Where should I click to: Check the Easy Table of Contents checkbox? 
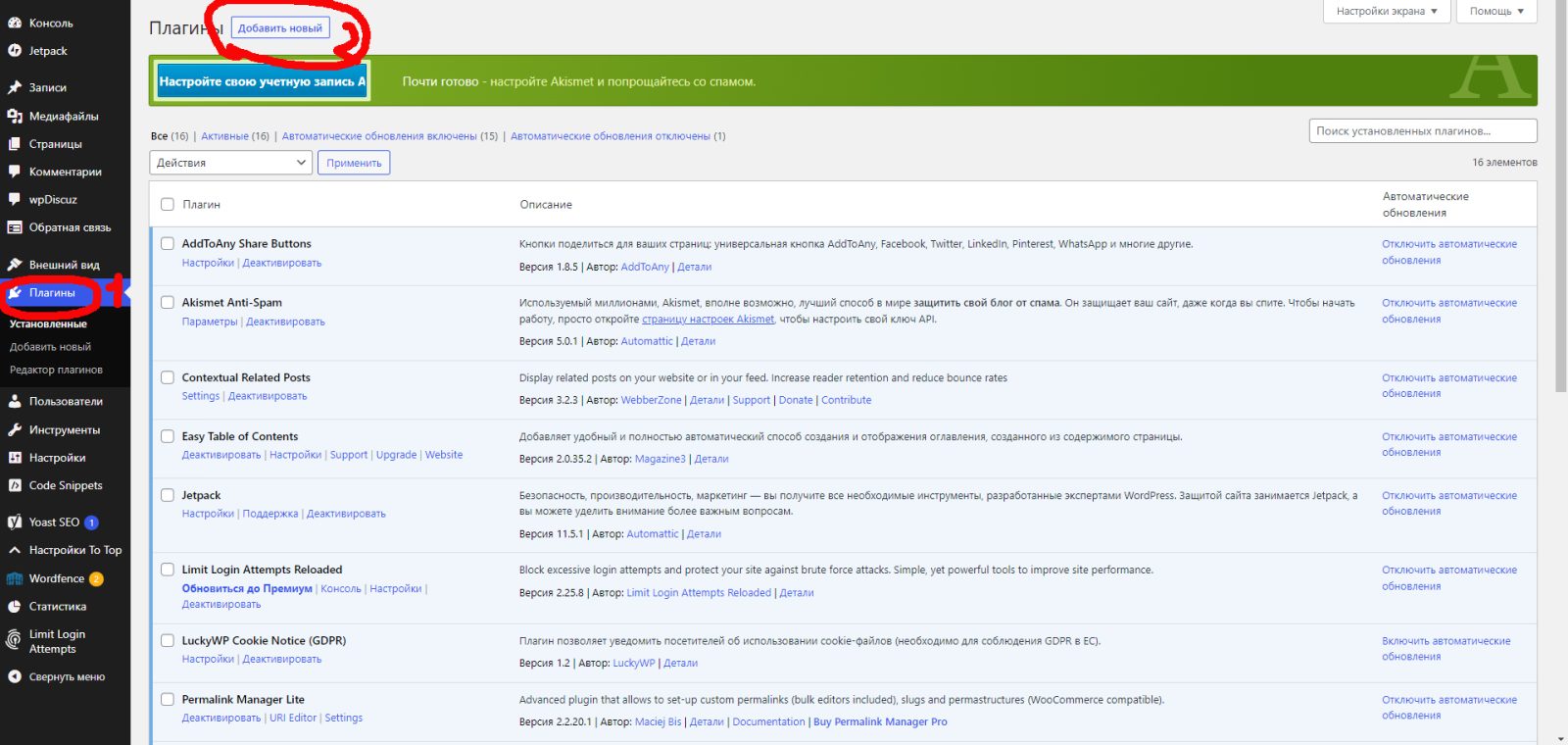[x=168, y=436]
